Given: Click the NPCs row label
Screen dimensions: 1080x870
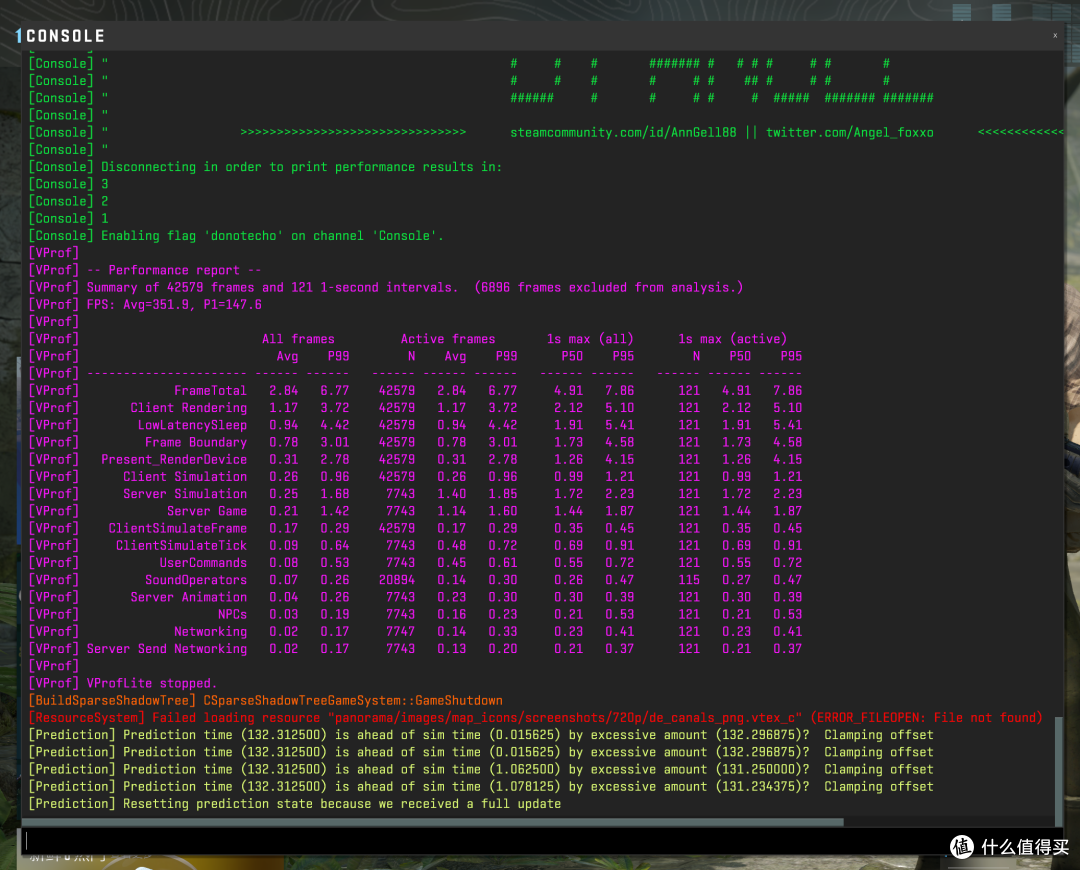Looking at the screenshot, I should 232,614.
